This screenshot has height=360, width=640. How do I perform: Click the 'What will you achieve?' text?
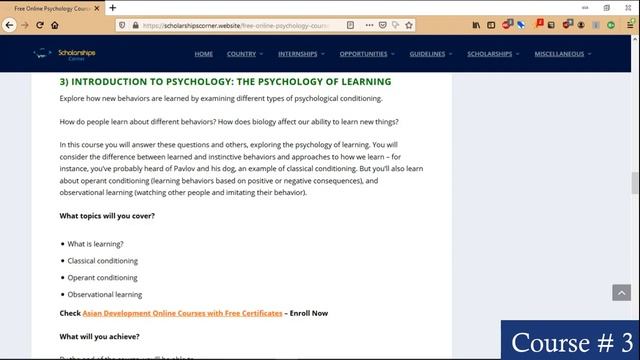click(99, 337)
